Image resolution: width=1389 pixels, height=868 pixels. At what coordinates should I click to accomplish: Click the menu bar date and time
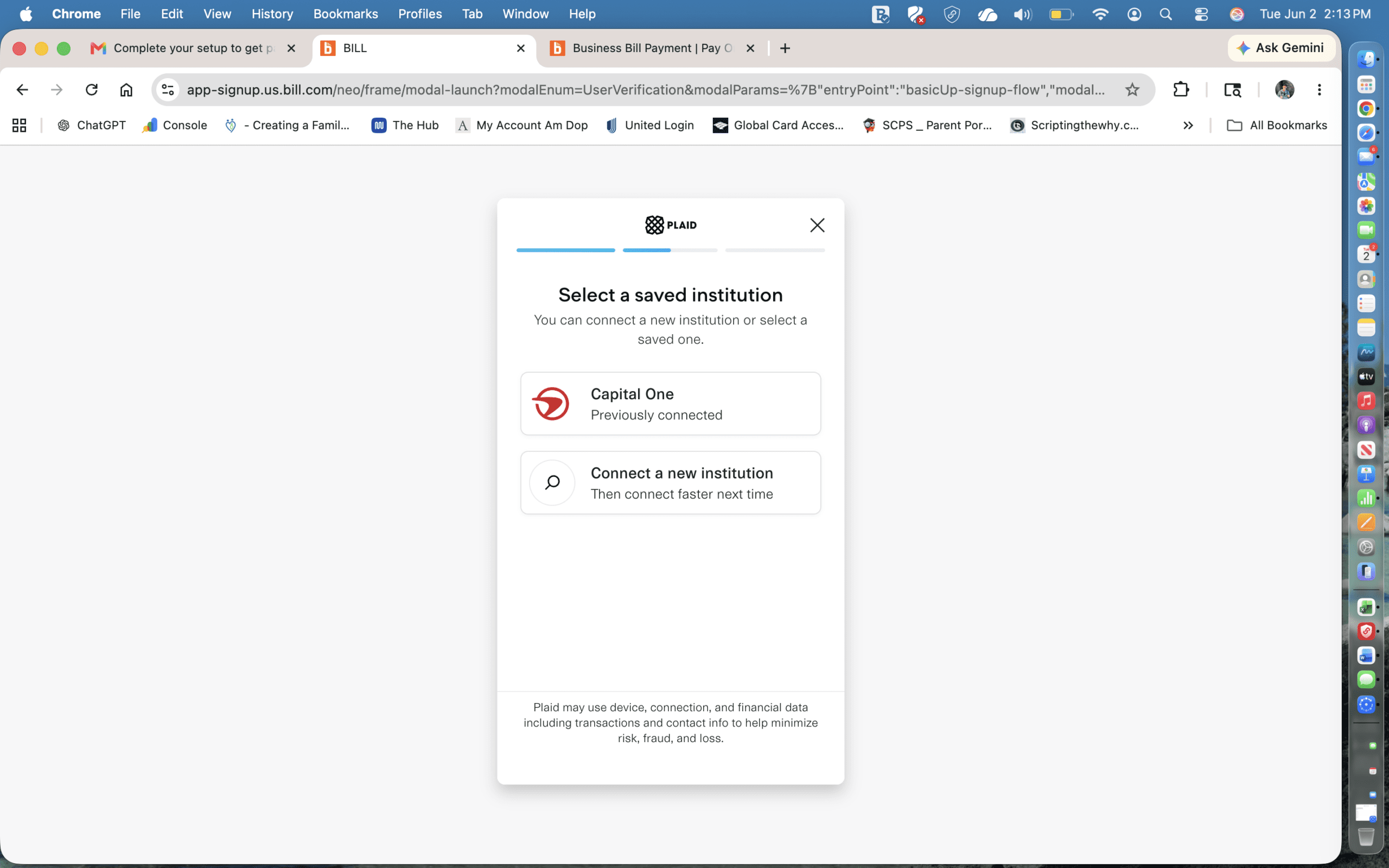pyautogui.click(x=1315, y=14)
